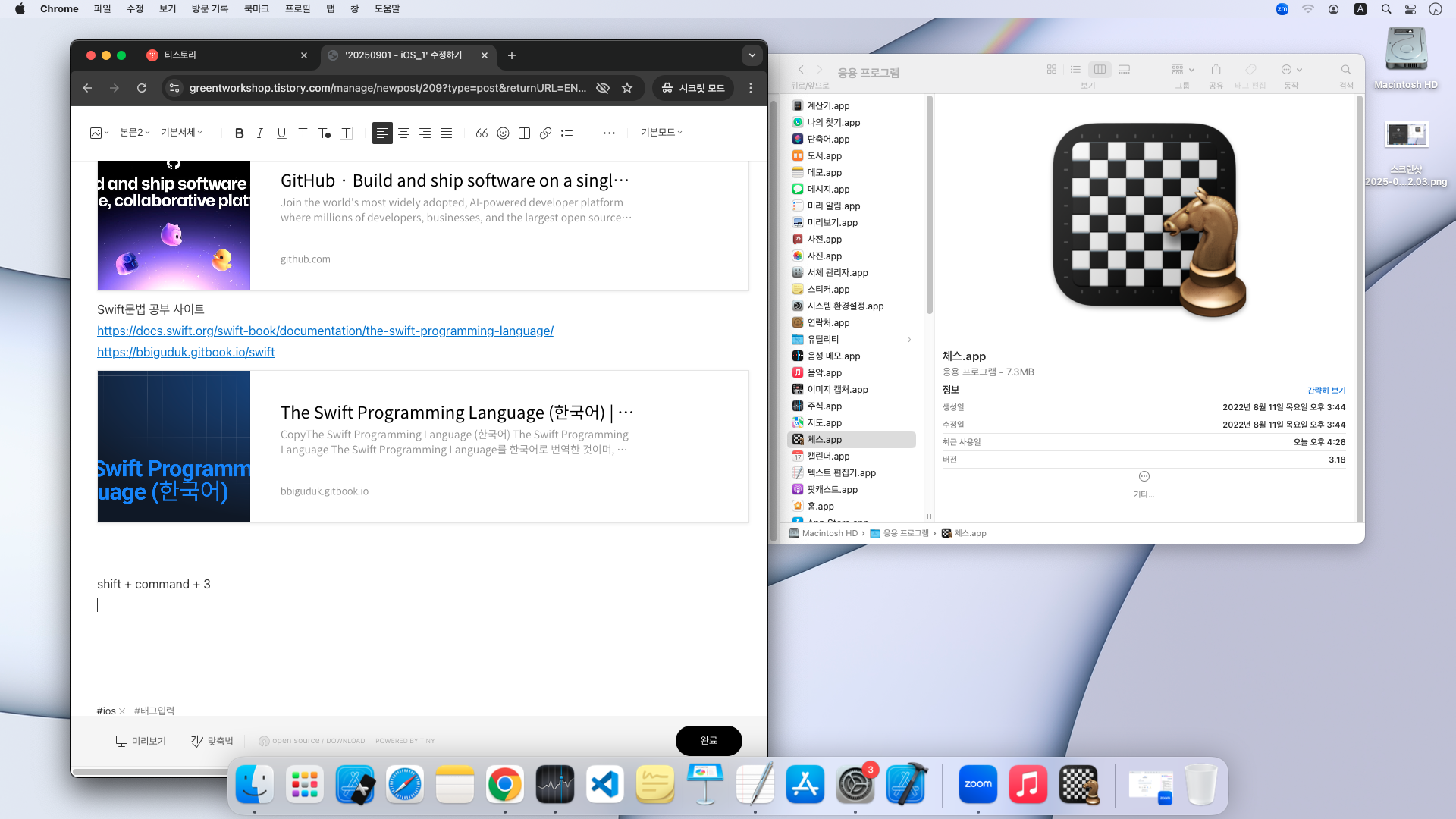Open the 기본서체 font dropdown
1456x819 pixels.
[x=181, y=133]
